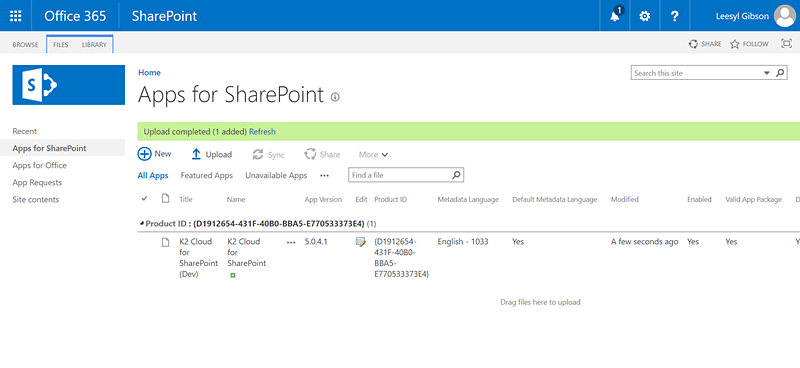The width and height of the screenshot is (800, 368).
Task: Click the Type column header icon
Action: [165, 199]
